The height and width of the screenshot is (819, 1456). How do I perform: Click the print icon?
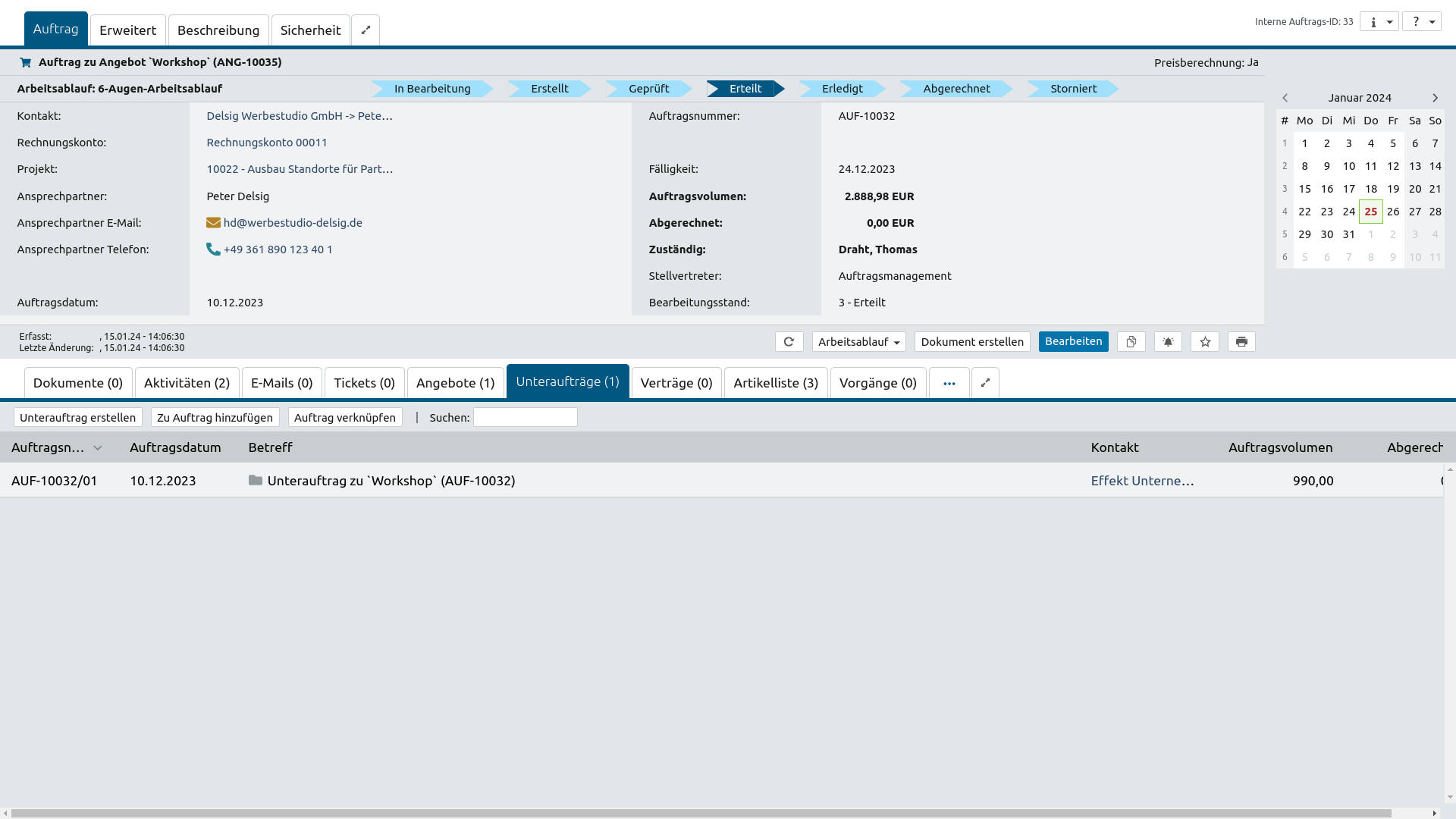click(x=1241, y=342)
